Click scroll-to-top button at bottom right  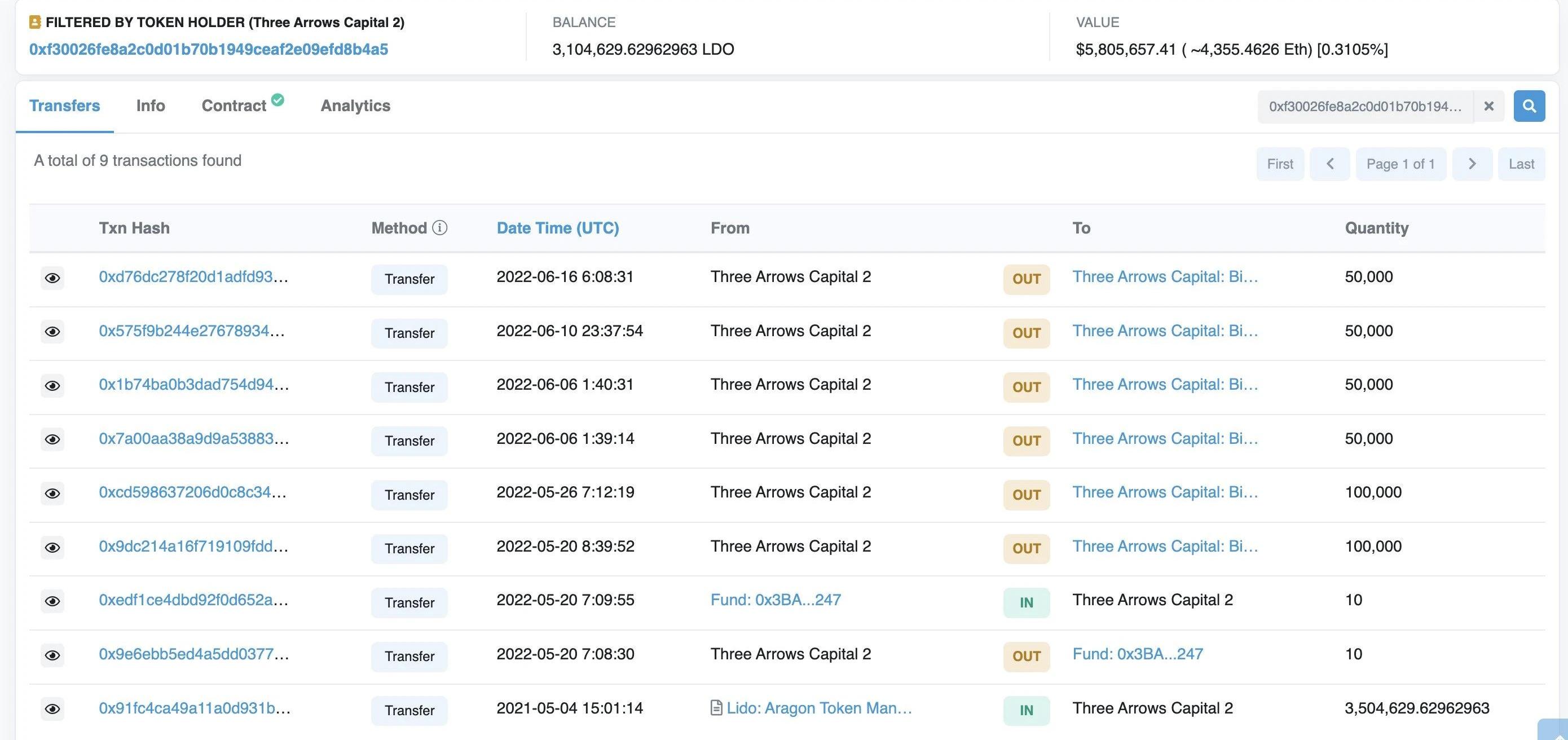click(1554, 730)
